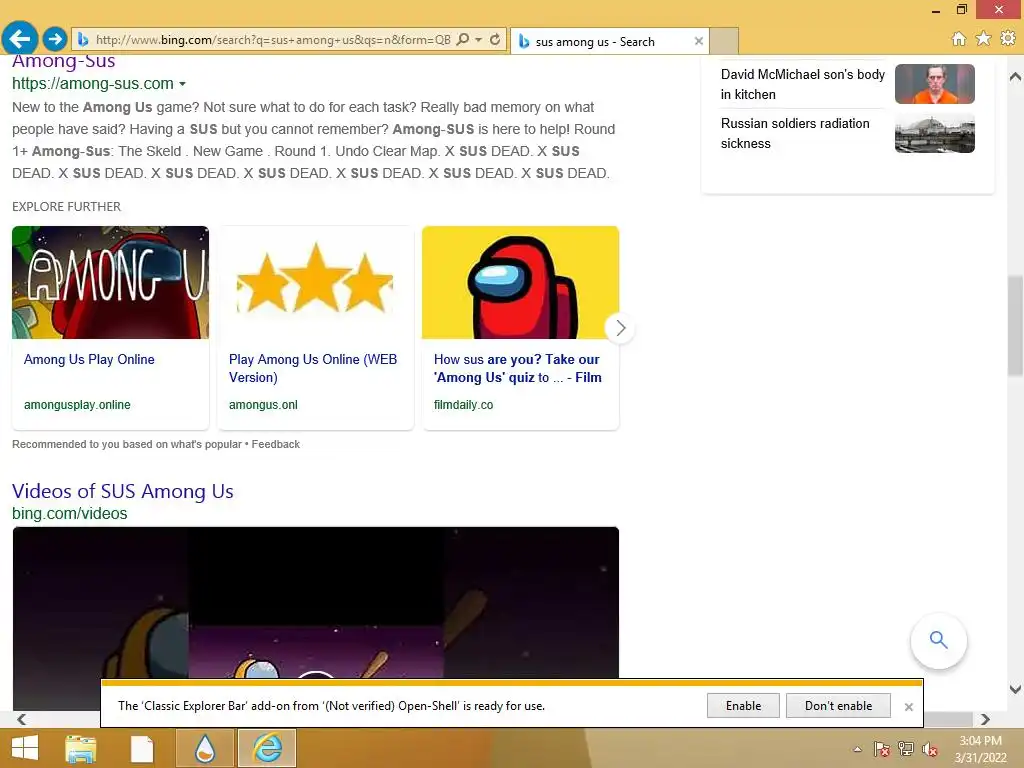Open the Russian soldiers news thumbnail
The width and height of the screenshot is (1024, 768).
coord(935,133)
